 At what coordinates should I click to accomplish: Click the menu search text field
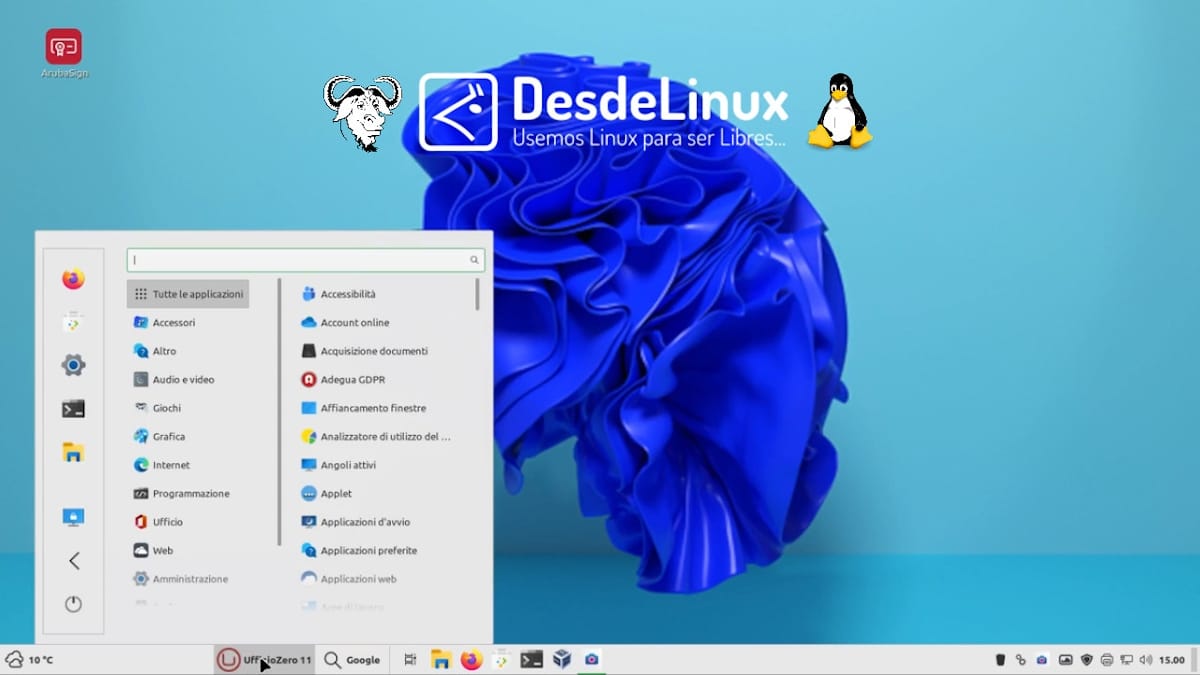click(x=300, y=260)
